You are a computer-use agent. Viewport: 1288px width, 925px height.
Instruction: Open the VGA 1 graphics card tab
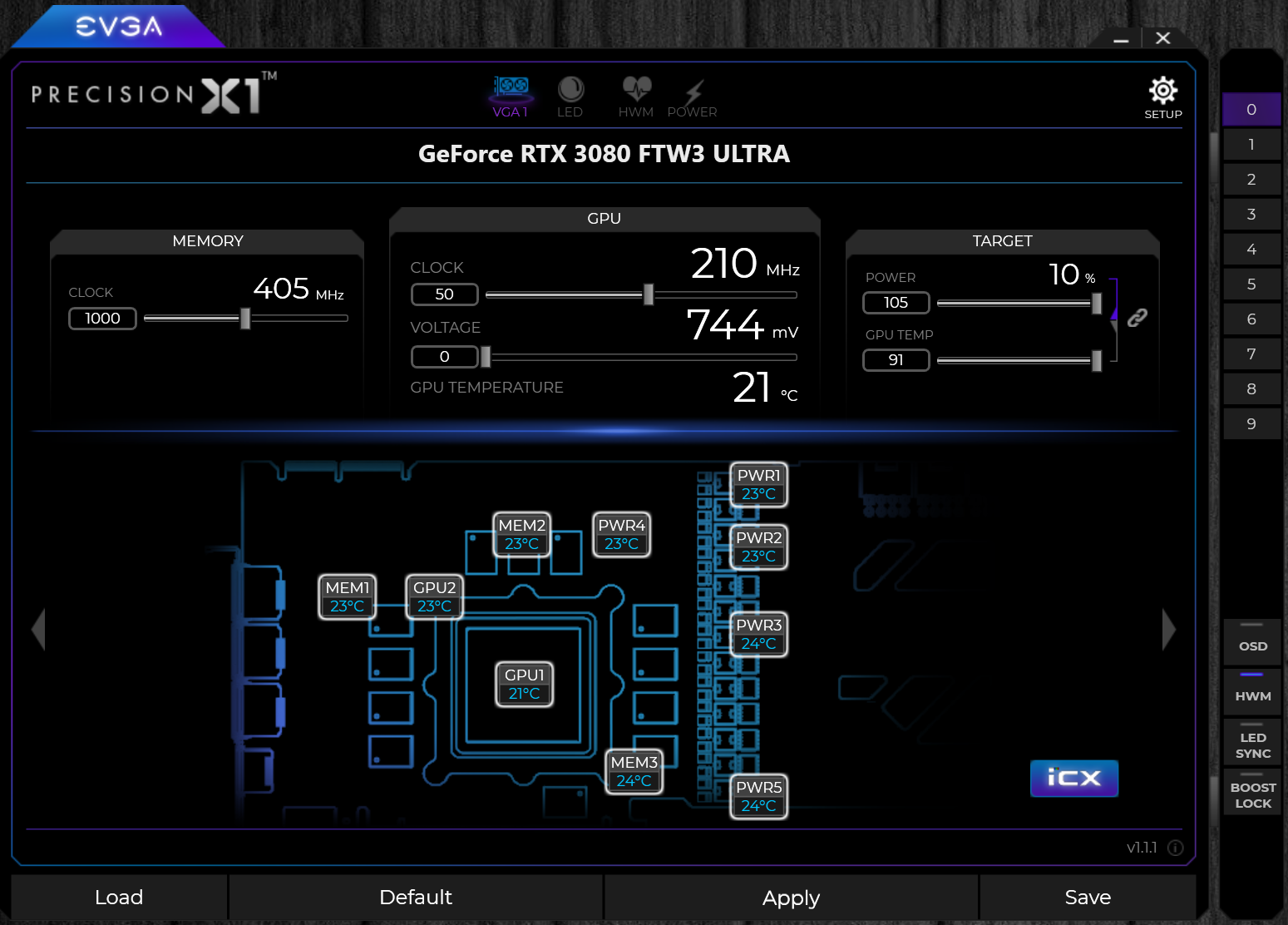(511, 97)
